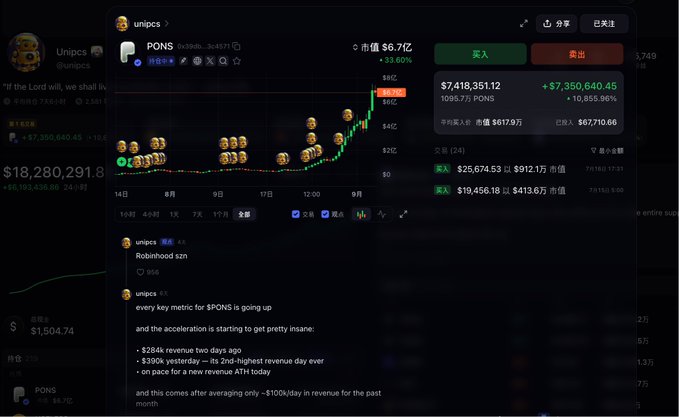Open the unipcs profile name link in header
This screenshot has width=679, height=417.
pyautogui.click(x=147, y=24)
